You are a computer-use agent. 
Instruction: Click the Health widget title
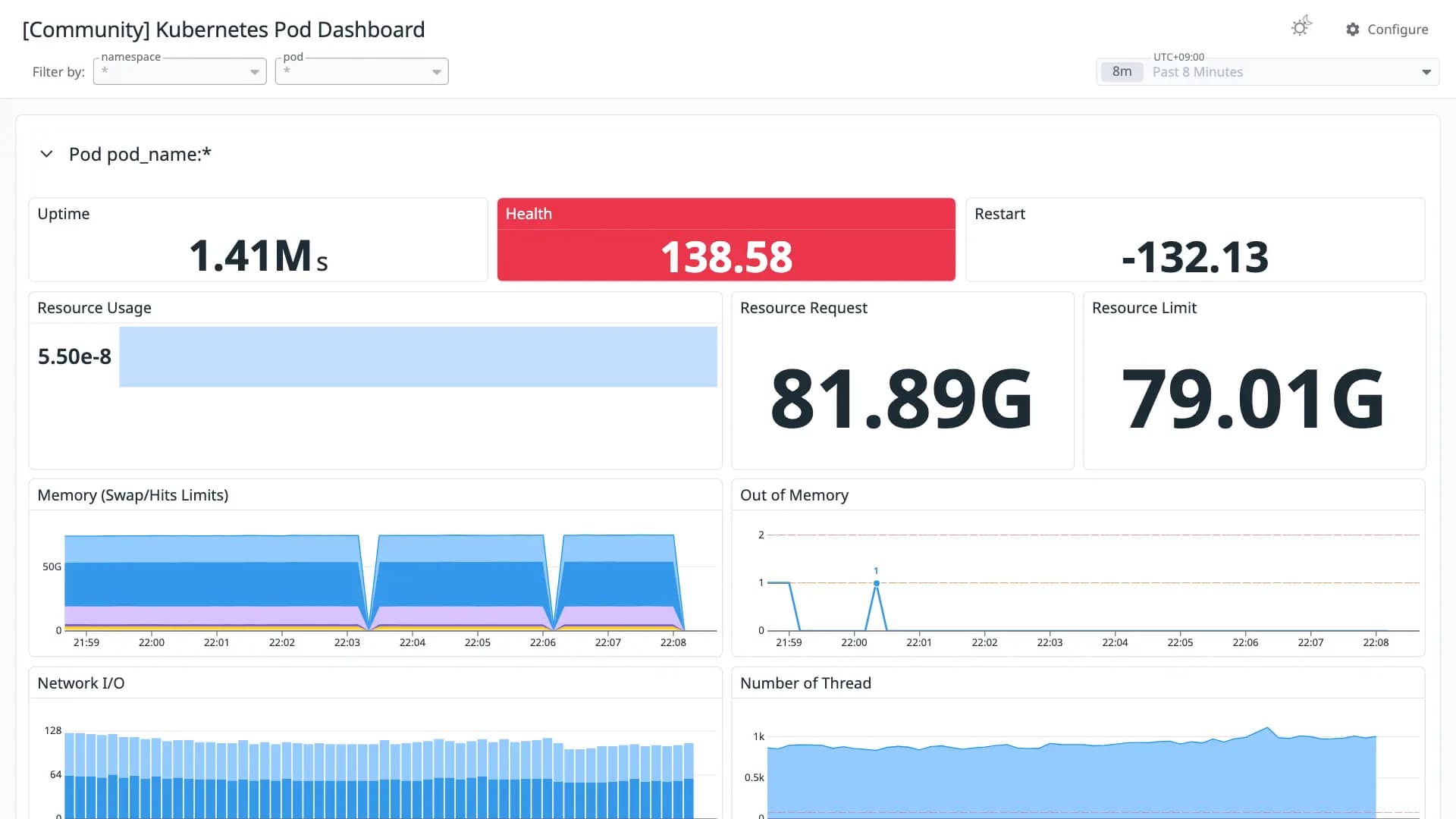click(529, 214)
